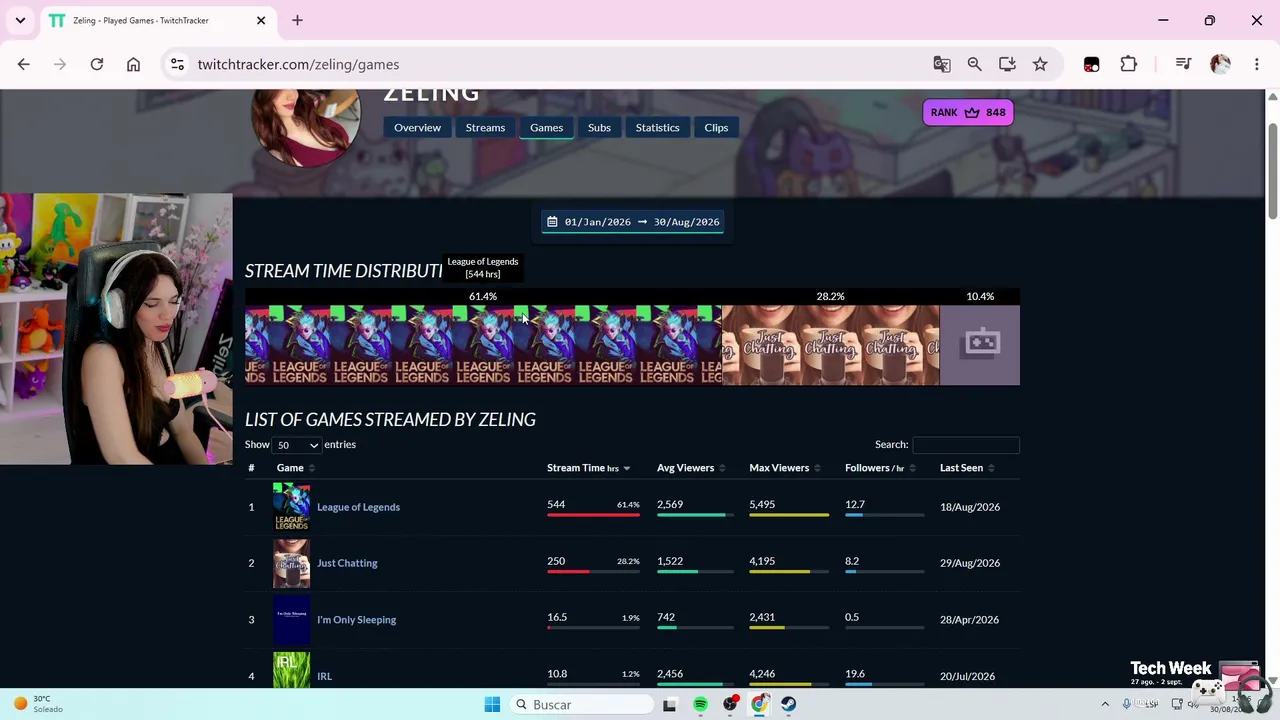Close the TwitchTracker tab

261,20
